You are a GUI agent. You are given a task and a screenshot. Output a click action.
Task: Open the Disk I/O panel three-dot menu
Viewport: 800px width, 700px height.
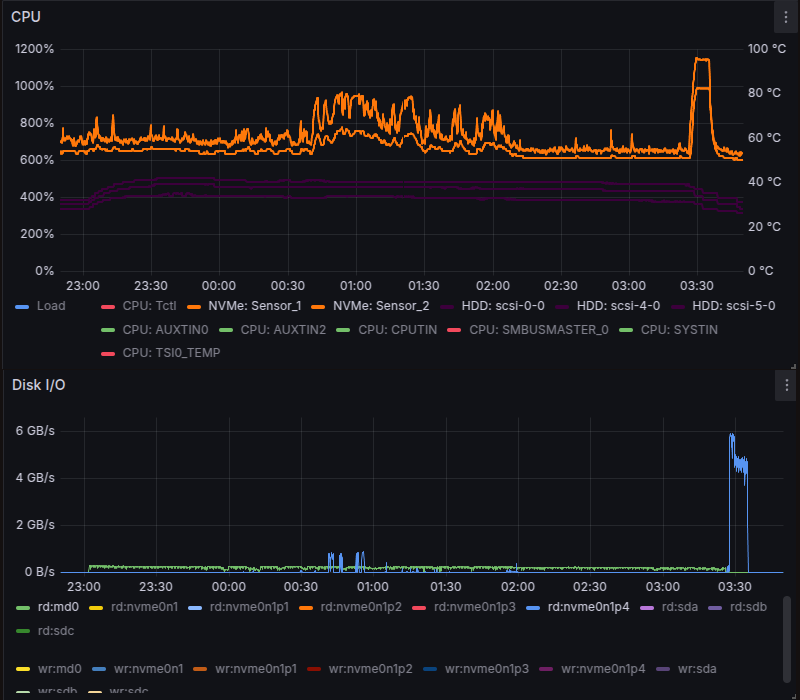[787, 385]
